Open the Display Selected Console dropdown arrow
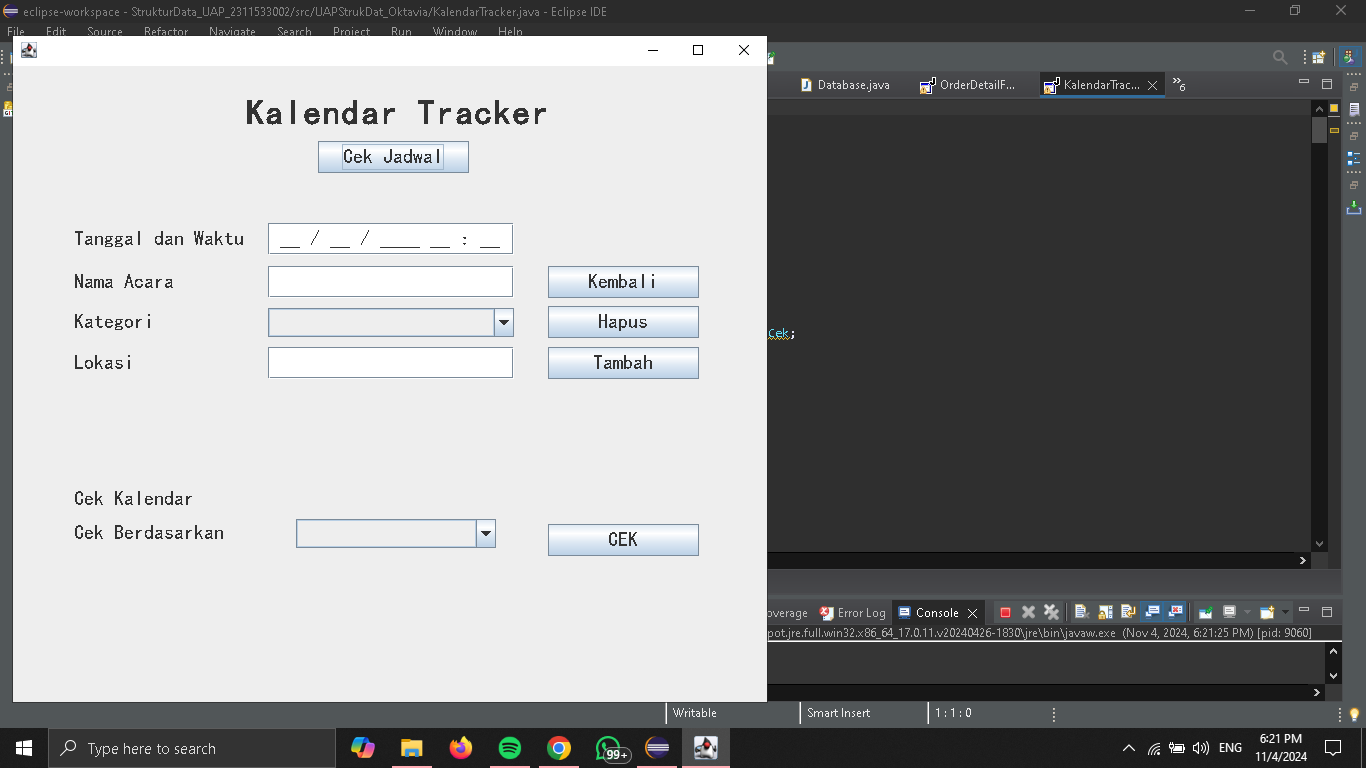Viewport: 1366px width, 768px height. point(1247,612)
